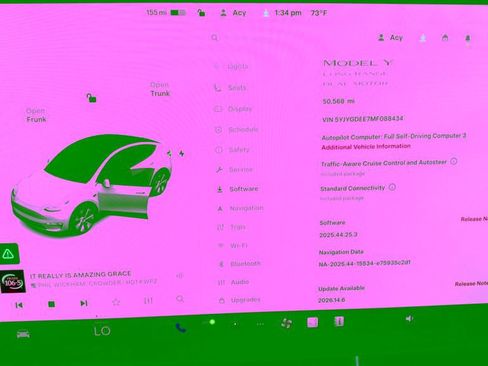Tap the VIN number text
Screen dimensions: 488x366
363,119
